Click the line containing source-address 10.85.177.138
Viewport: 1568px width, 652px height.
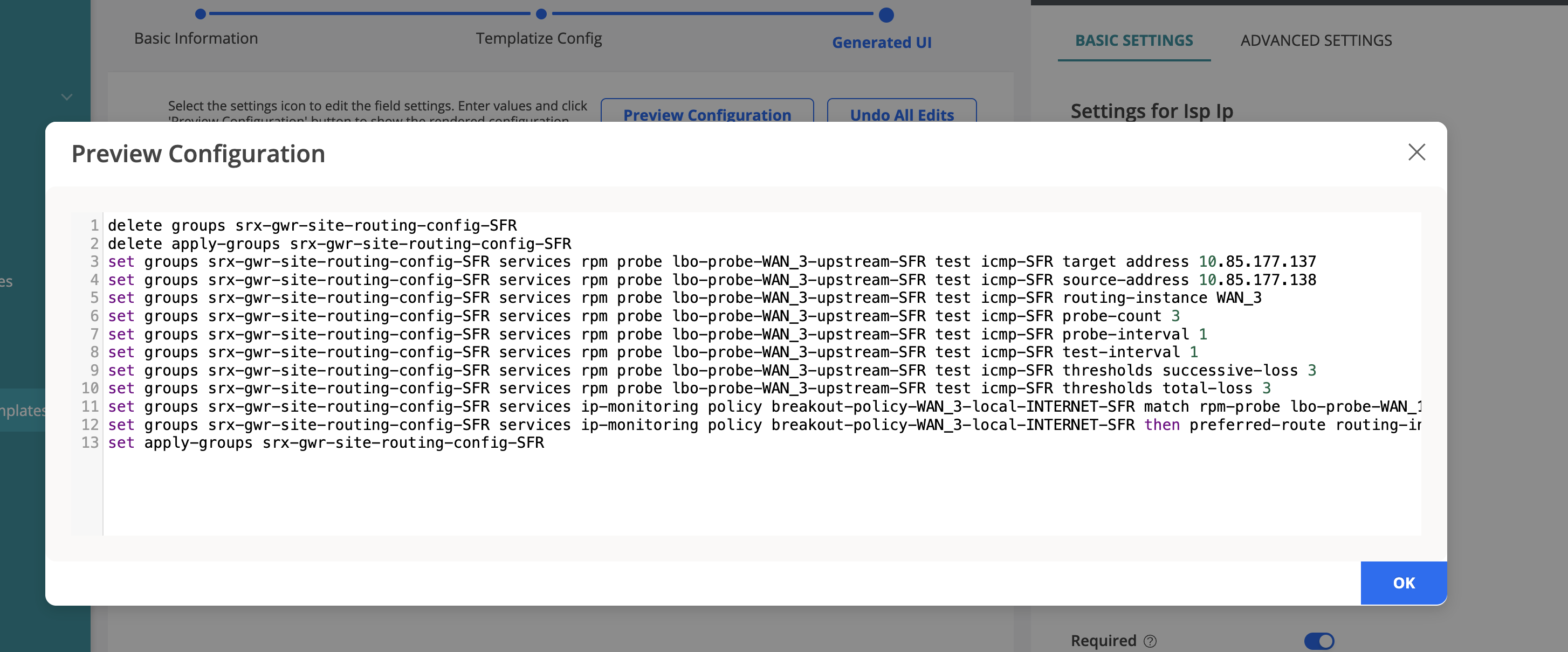[712, 280]
